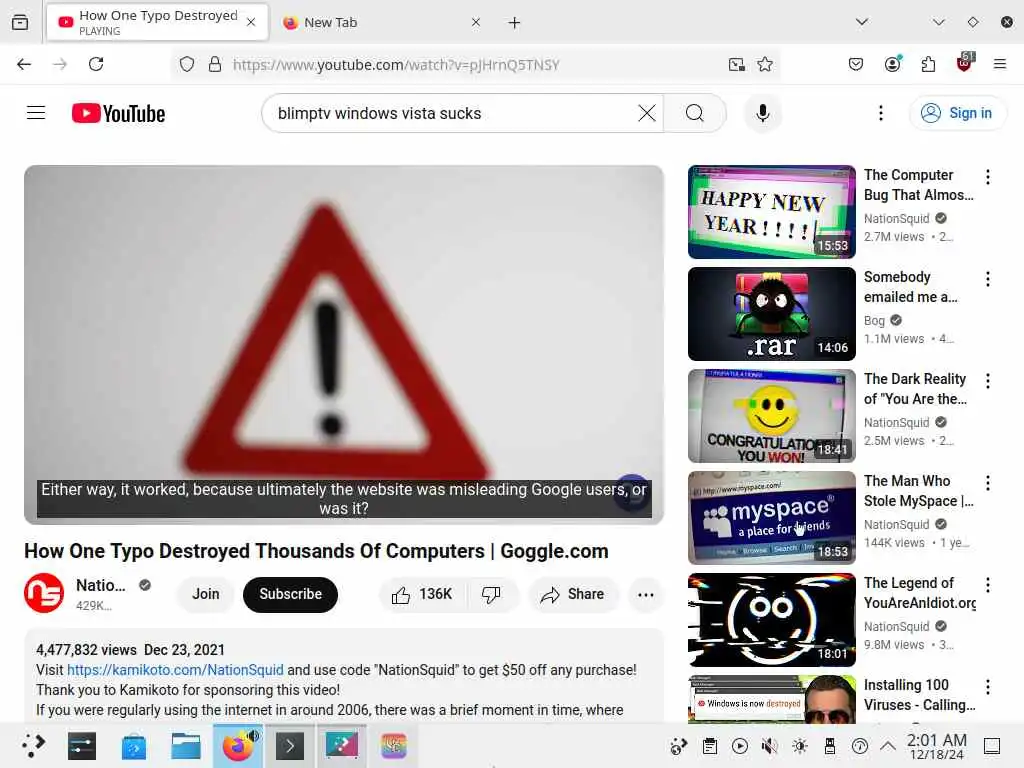Open The Man Who Stole MySpace title
The width and height of the screenshot is (1024, 768).
tap(918, 490)
